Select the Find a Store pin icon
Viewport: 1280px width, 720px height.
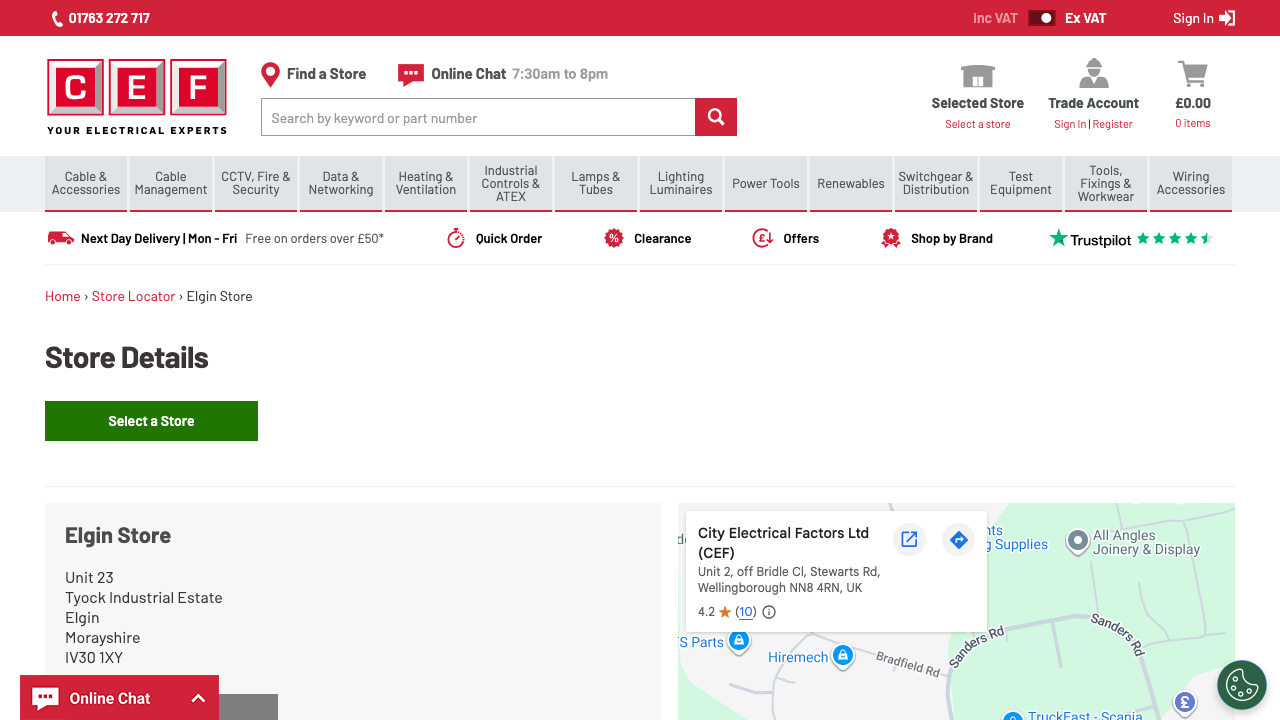click(269, 73)
